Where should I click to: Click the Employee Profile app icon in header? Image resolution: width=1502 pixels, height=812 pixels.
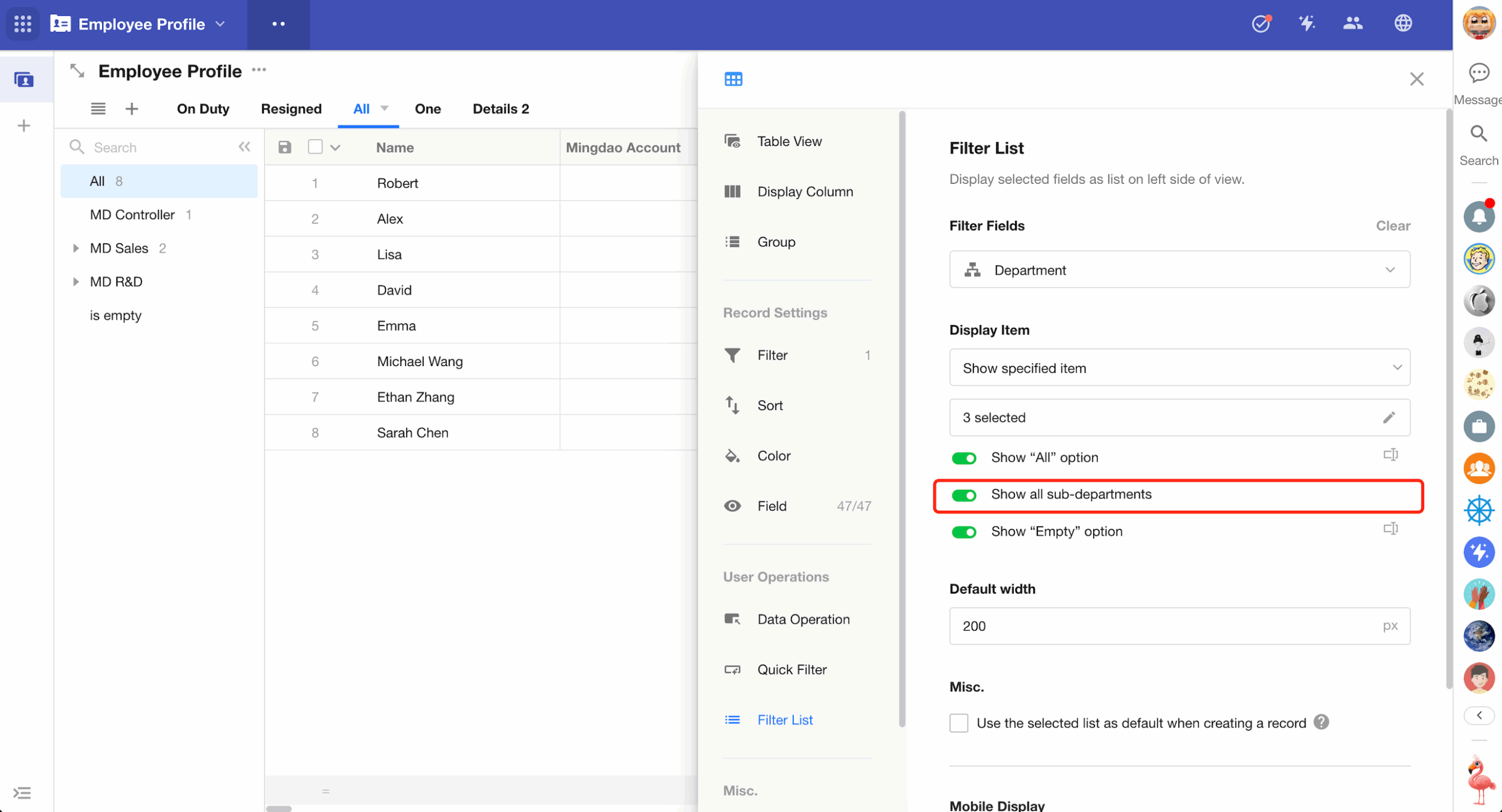[60, 24]
